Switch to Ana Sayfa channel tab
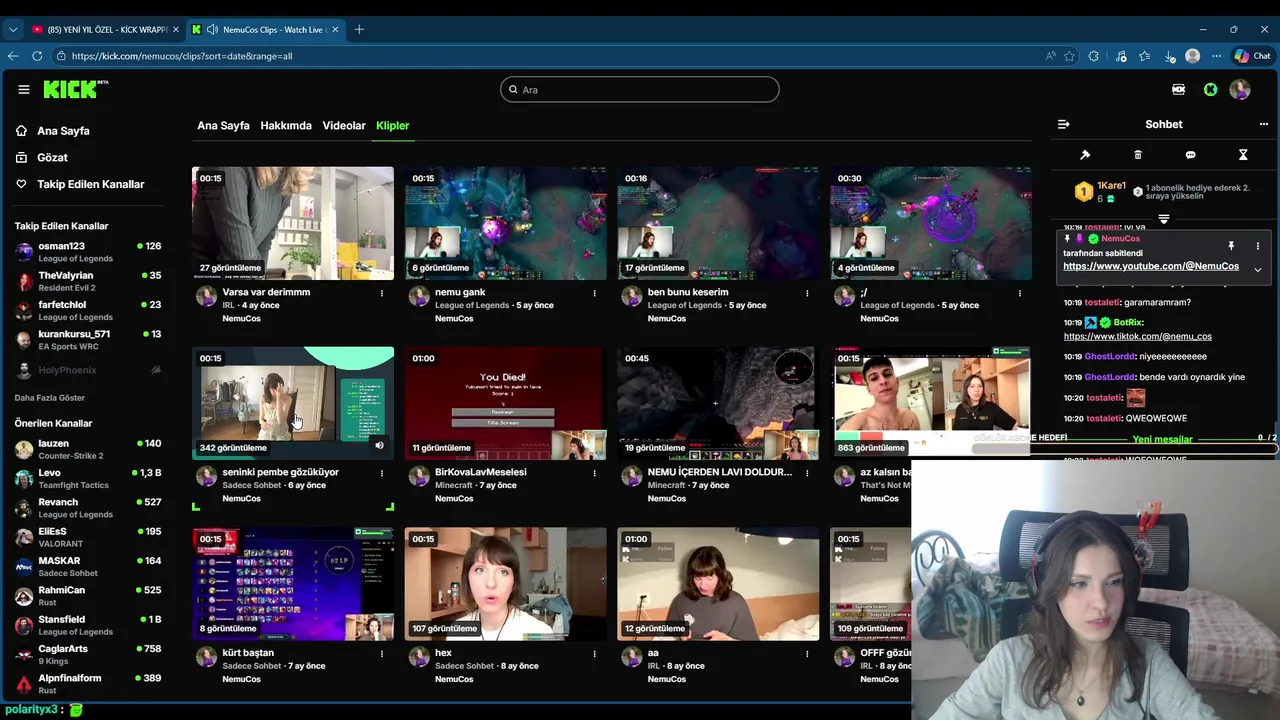This screenshot has width=1280, height=720. pos(223,126)
